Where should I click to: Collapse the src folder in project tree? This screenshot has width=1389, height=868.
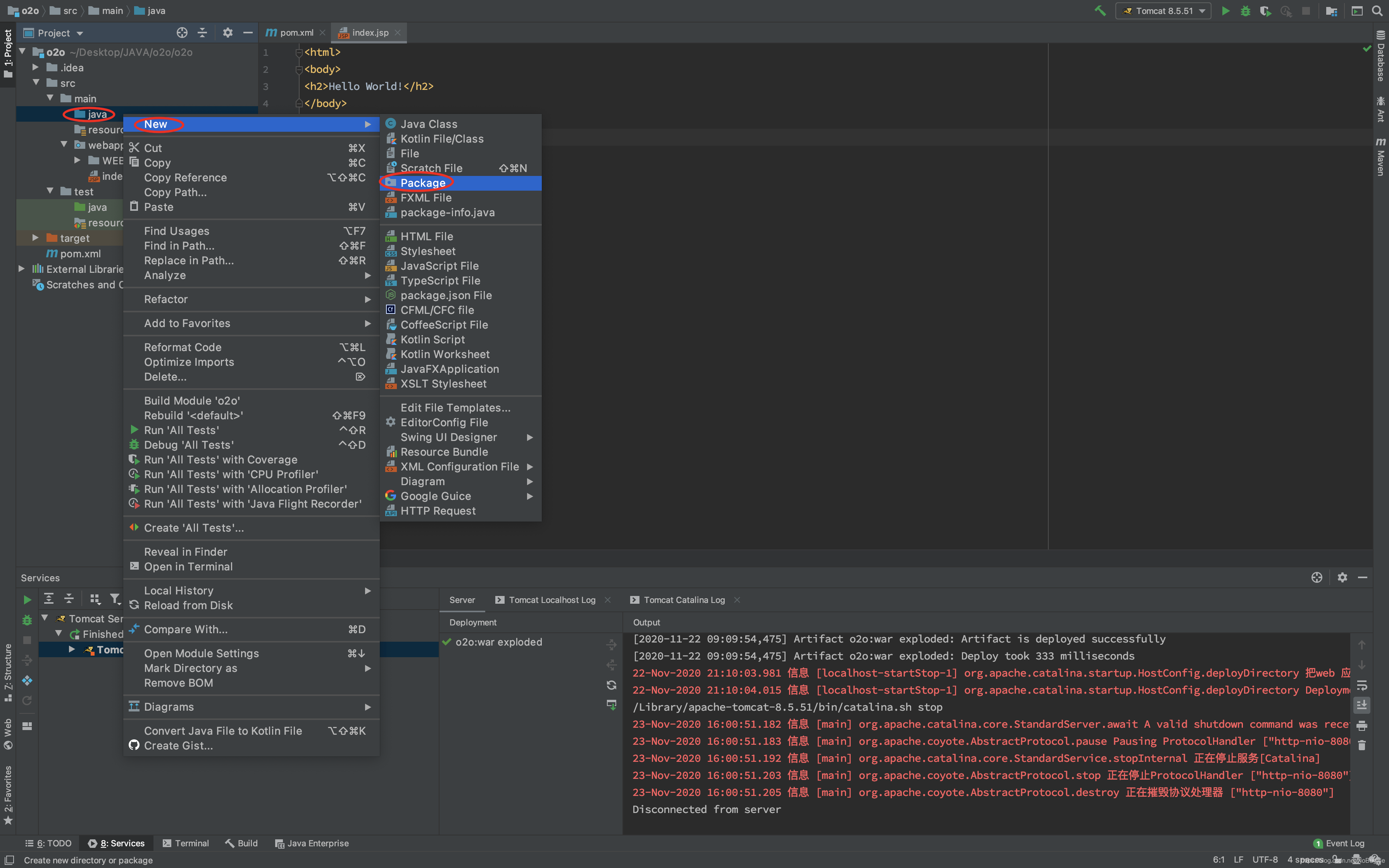pyautogui.click(x=36, y=83)
